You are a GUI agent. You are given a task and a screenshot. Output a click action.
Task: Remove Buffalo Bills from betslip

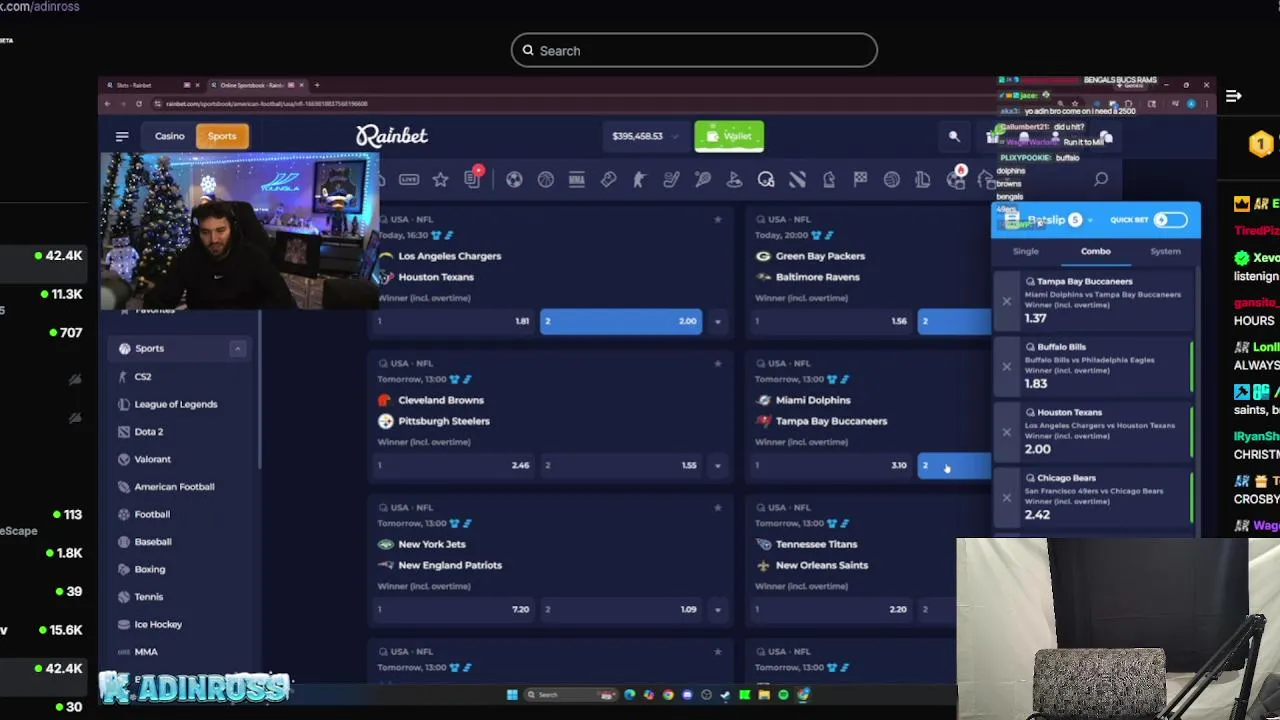tap(1007, 367)
